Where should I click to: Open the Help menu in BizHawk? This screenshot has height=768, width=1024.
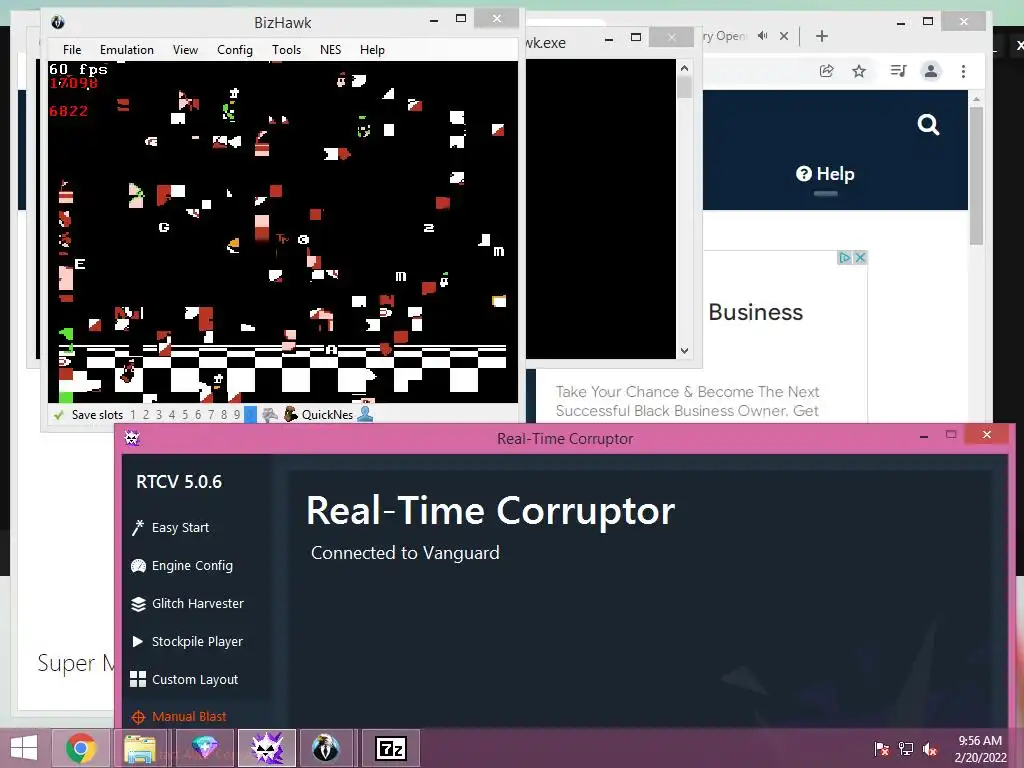[x=372, y=50]
